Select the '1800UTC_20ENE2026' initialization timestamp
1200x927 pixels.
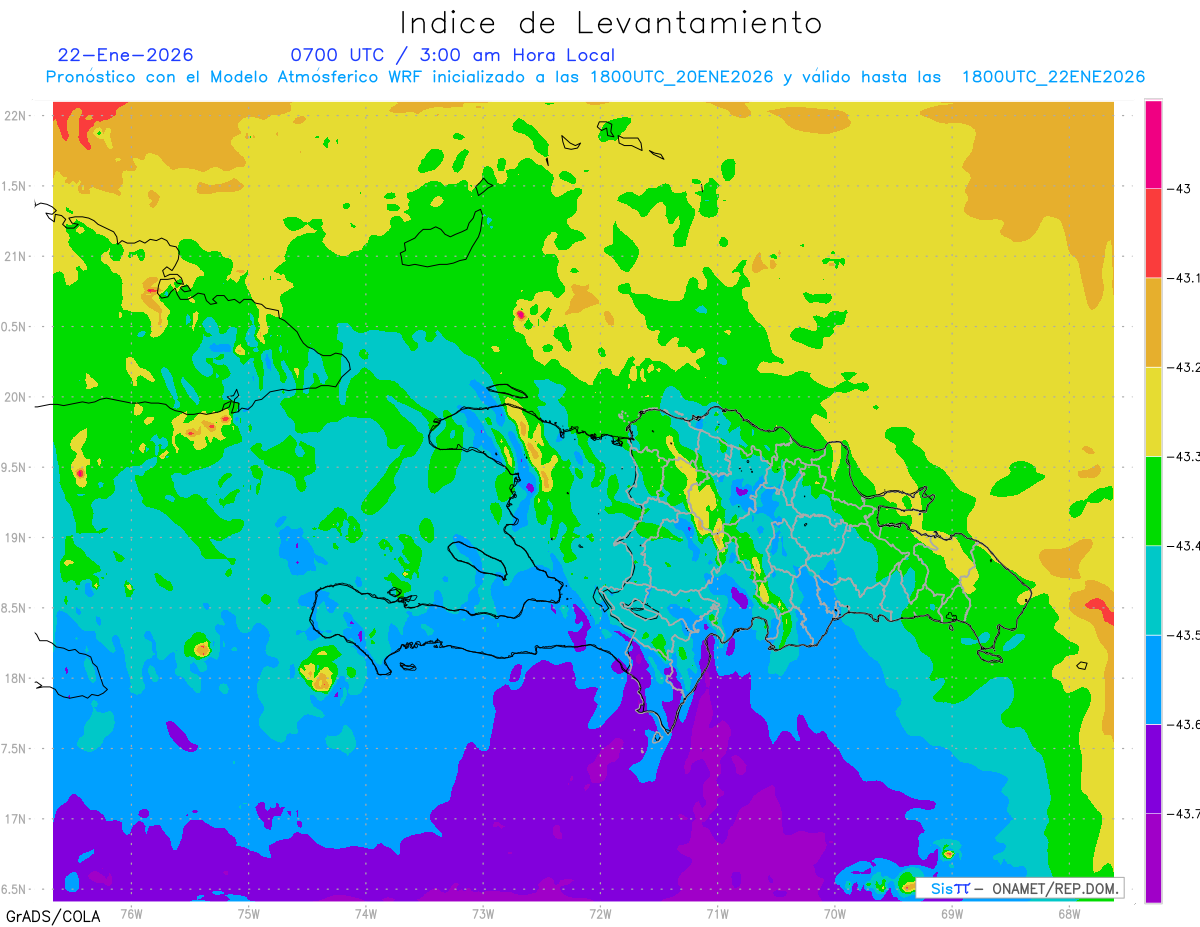click(682, 77)
